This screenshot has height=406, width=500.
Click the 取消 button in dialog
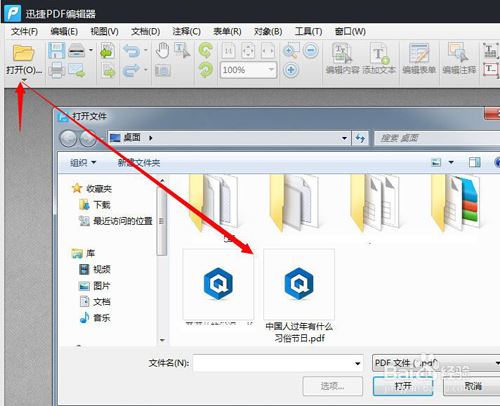point(473,386)
